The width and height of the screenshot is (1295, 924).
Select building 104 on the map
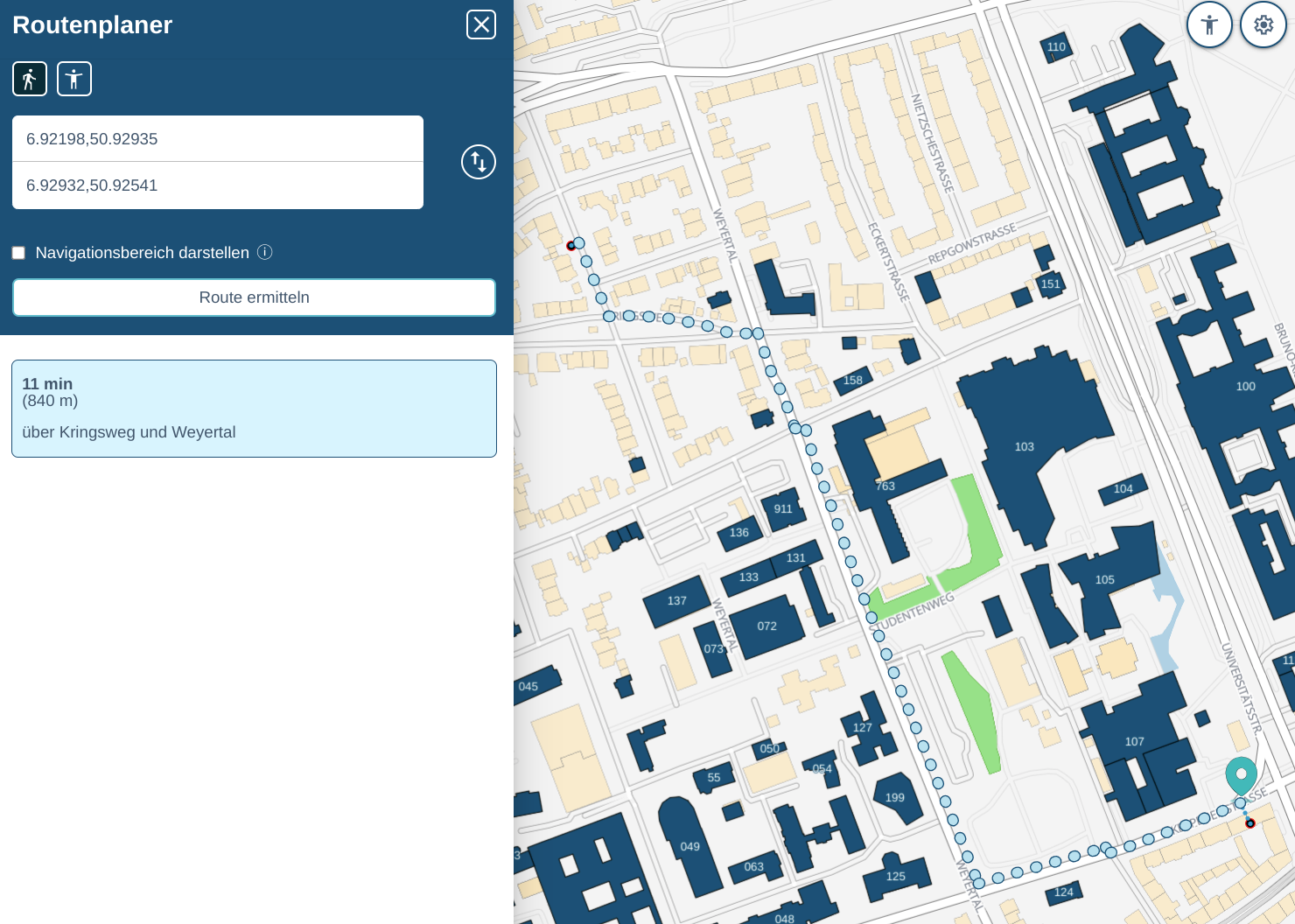pos(1123,488)
